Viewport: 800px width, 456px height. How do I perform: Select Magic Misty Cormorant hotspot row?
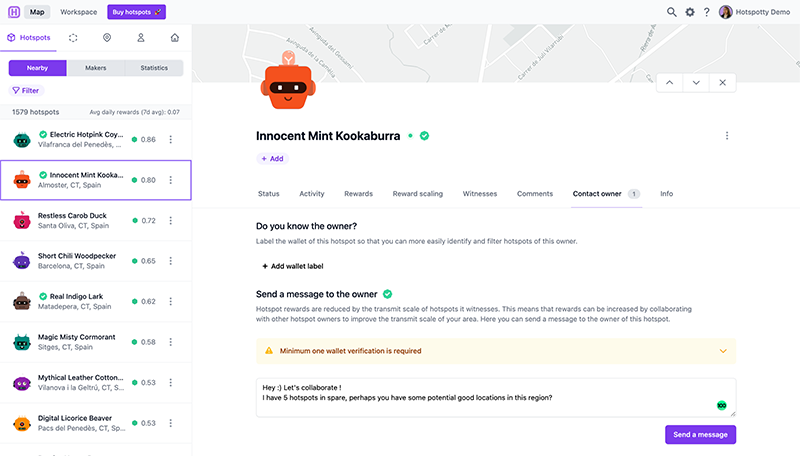(x=96, y=342)
